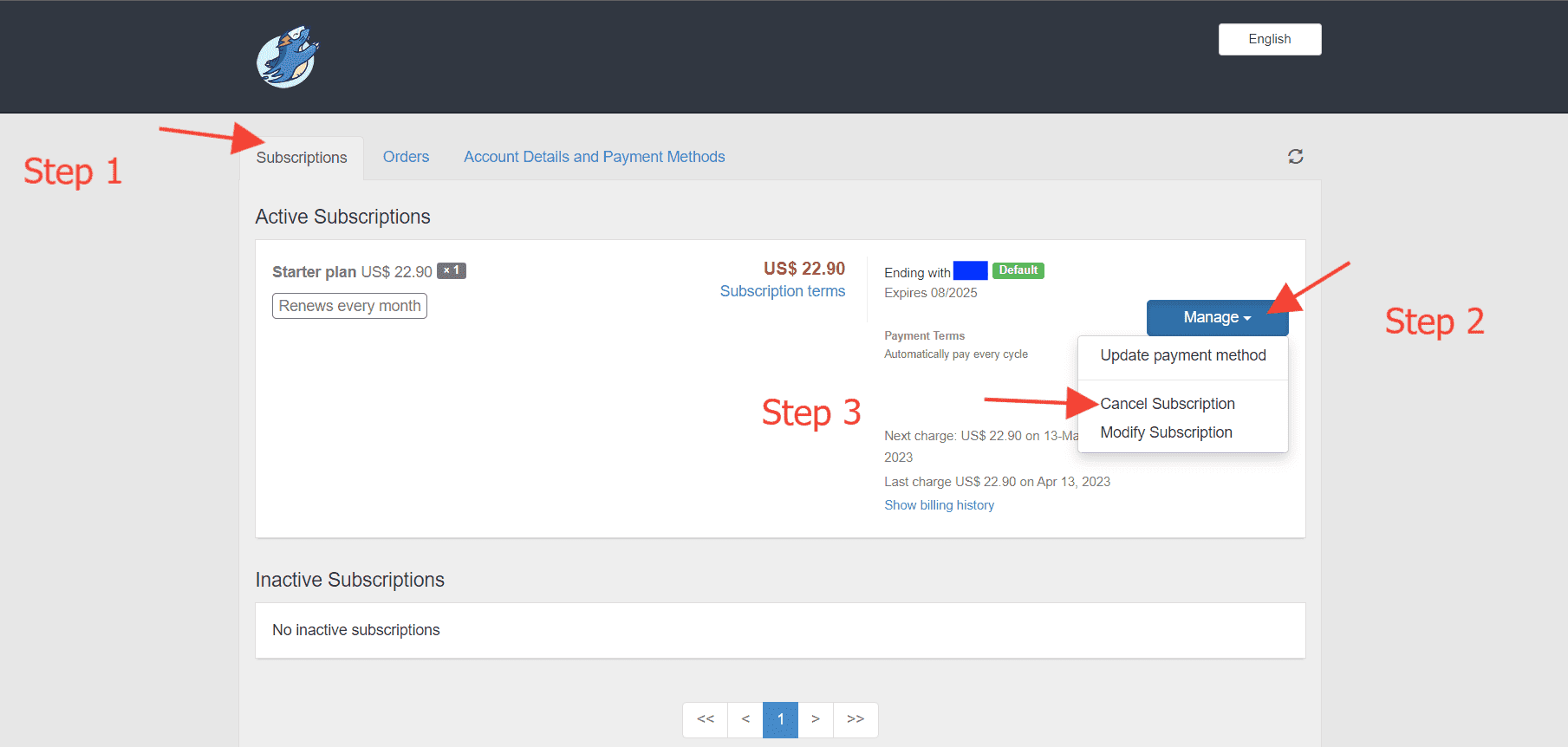Click the blue mascot logo

(x=288, y=57)
